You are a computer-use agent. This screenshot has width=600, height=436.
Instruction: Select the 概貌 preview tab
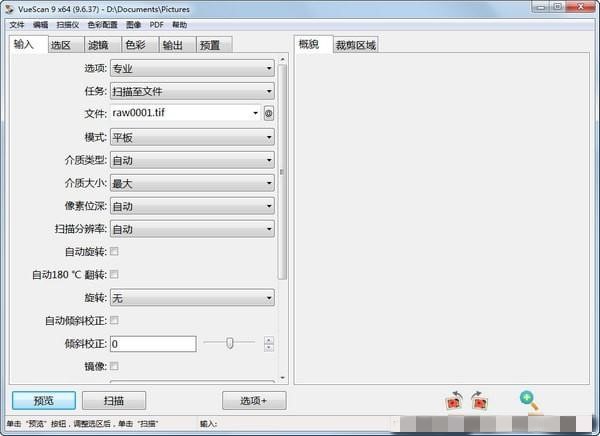point(313,44)
